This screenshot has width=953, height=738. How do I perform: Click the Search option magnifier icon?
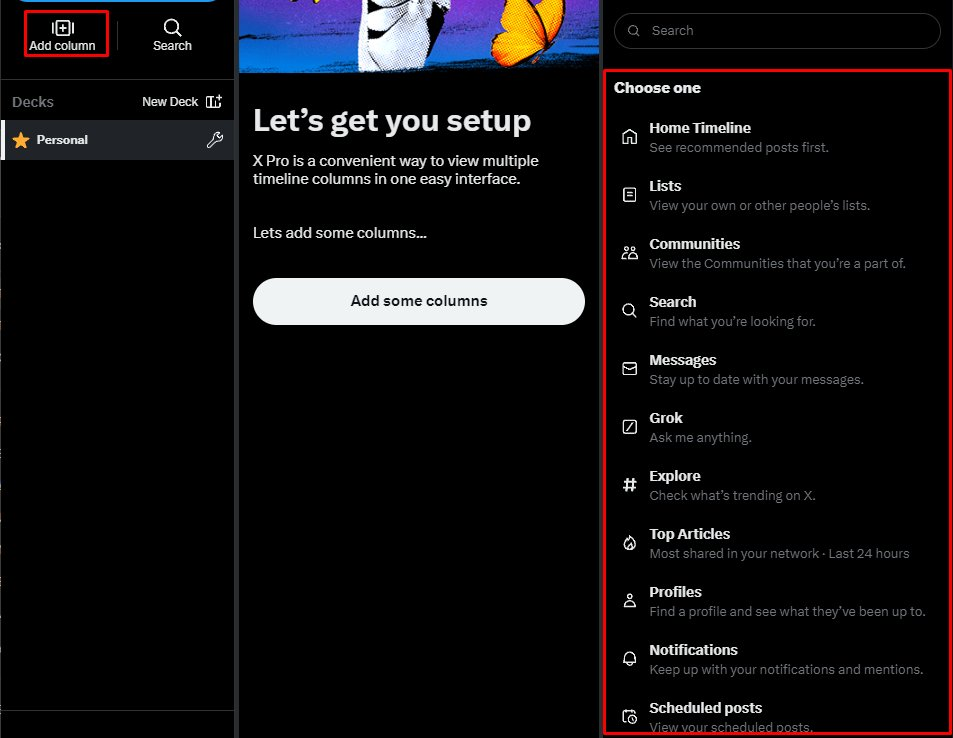[630, 311]
